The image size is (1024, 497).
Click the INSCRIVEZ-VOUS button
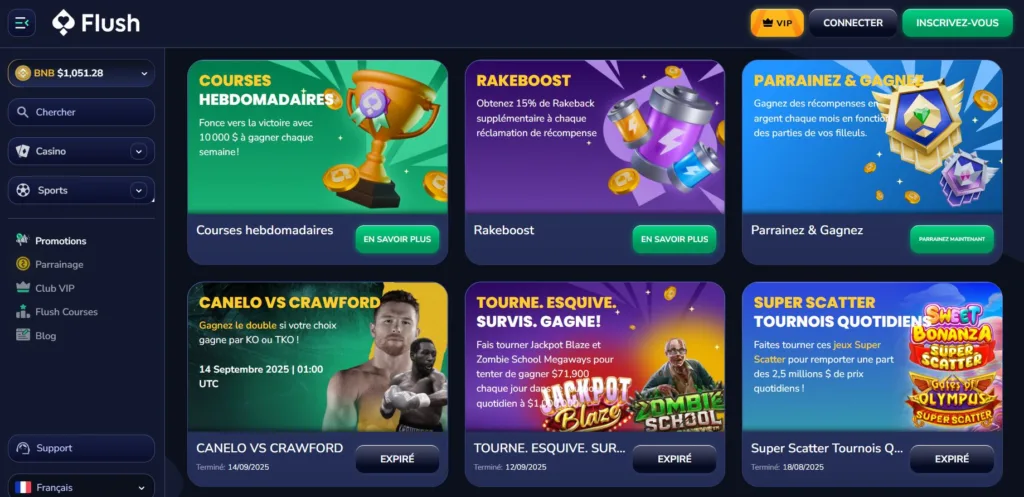957,23
